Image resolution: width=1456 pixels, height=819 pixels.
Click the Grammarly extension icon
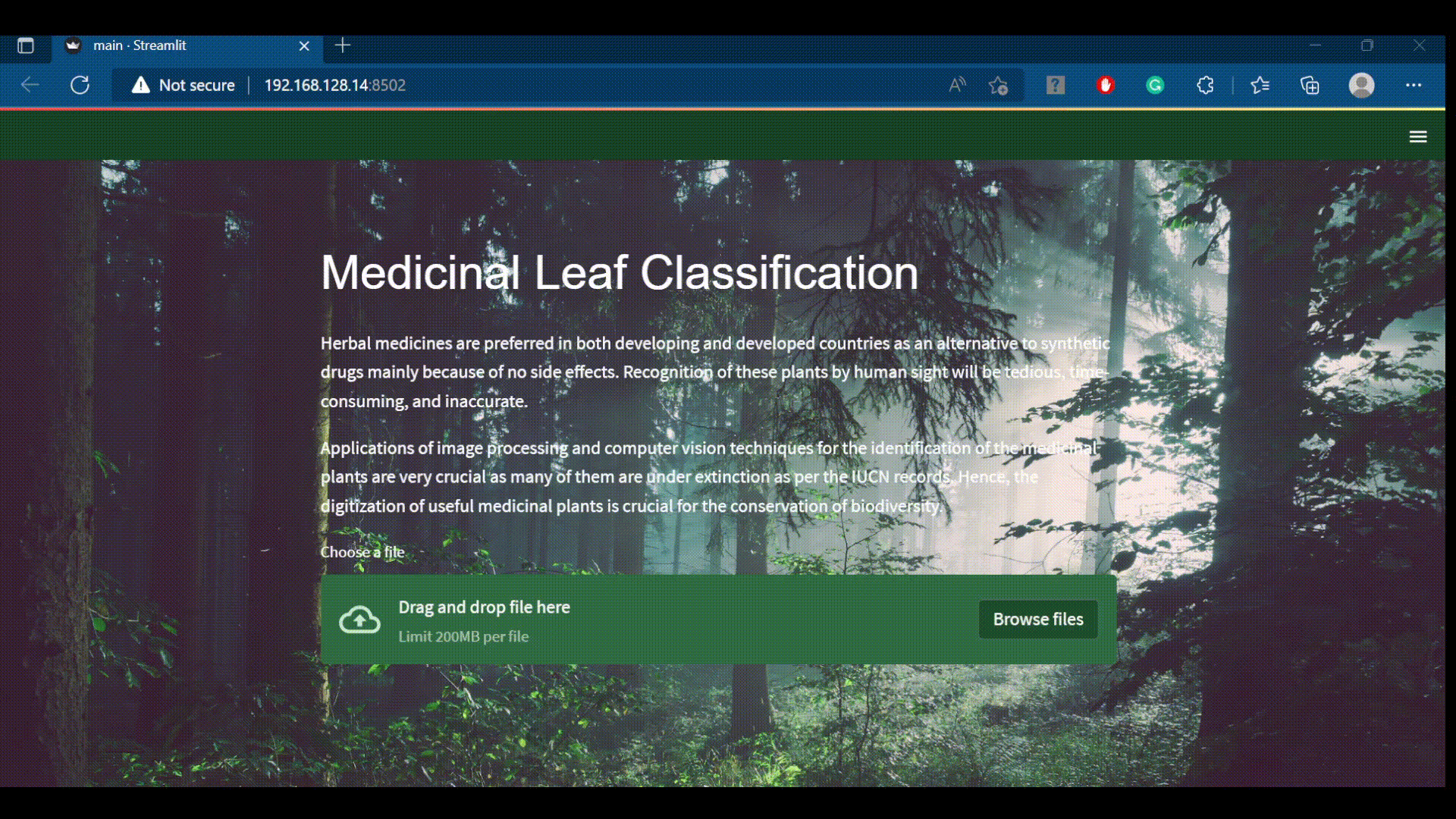coord(1155,85)
